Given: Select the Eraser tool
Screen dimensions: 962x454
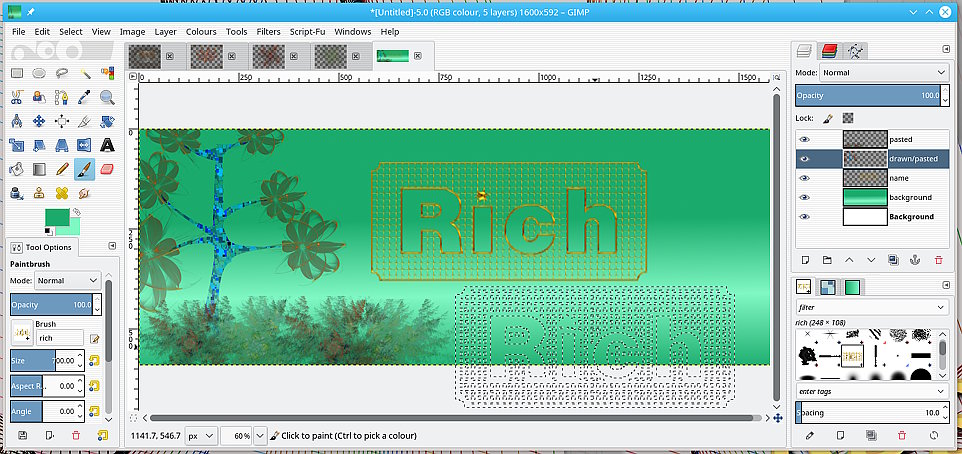Looking at the screenshot, I should point(107,169).
